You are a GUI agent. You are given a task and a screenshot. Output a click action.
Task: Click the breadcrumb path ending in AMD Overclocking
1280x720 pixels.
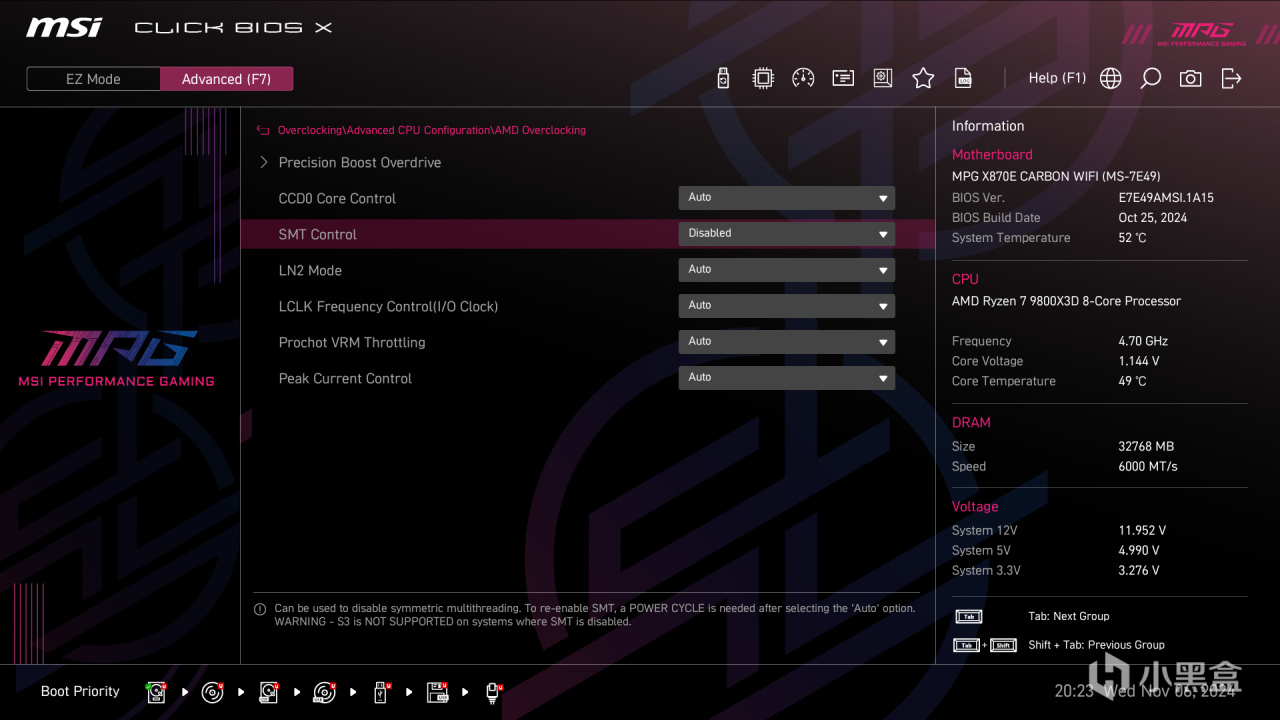[x=432, y=130]
